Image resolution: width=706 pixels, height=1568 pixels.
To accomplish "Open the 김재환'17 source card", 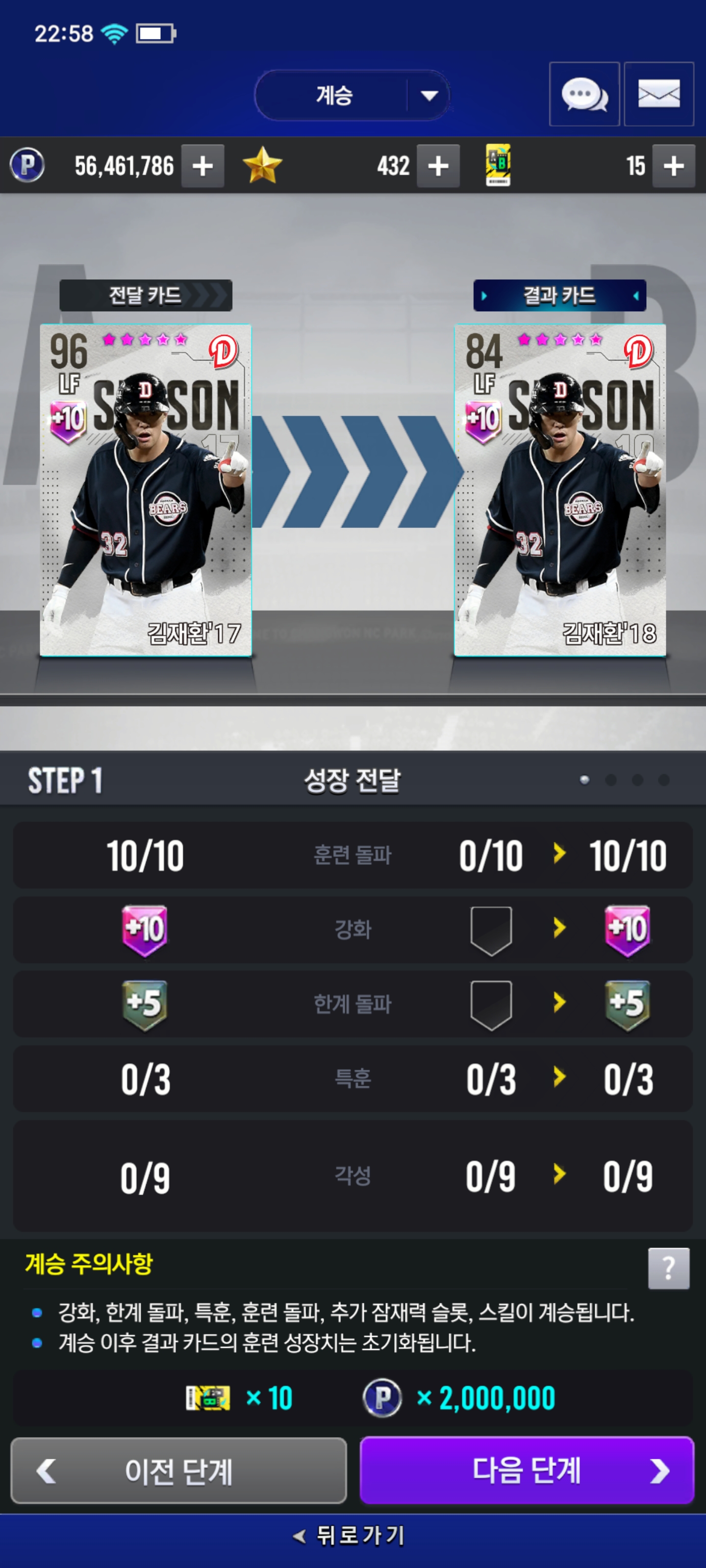I will click(146, 490).
